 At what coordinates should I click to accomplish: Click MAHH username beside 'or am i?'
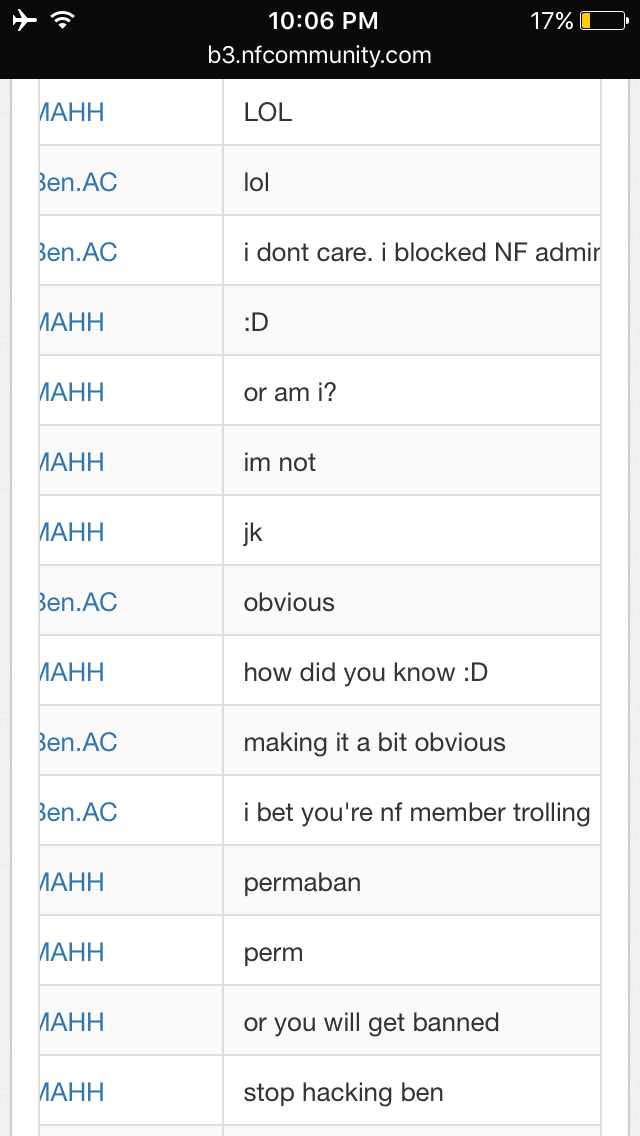point(72,392)
